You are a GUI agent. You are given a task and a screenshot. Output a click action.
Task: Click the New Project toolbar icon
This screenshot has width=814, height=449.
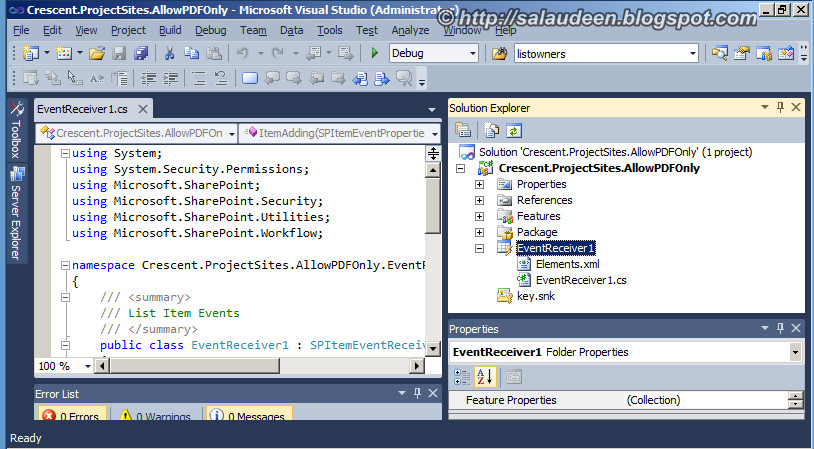click(31, 53)
